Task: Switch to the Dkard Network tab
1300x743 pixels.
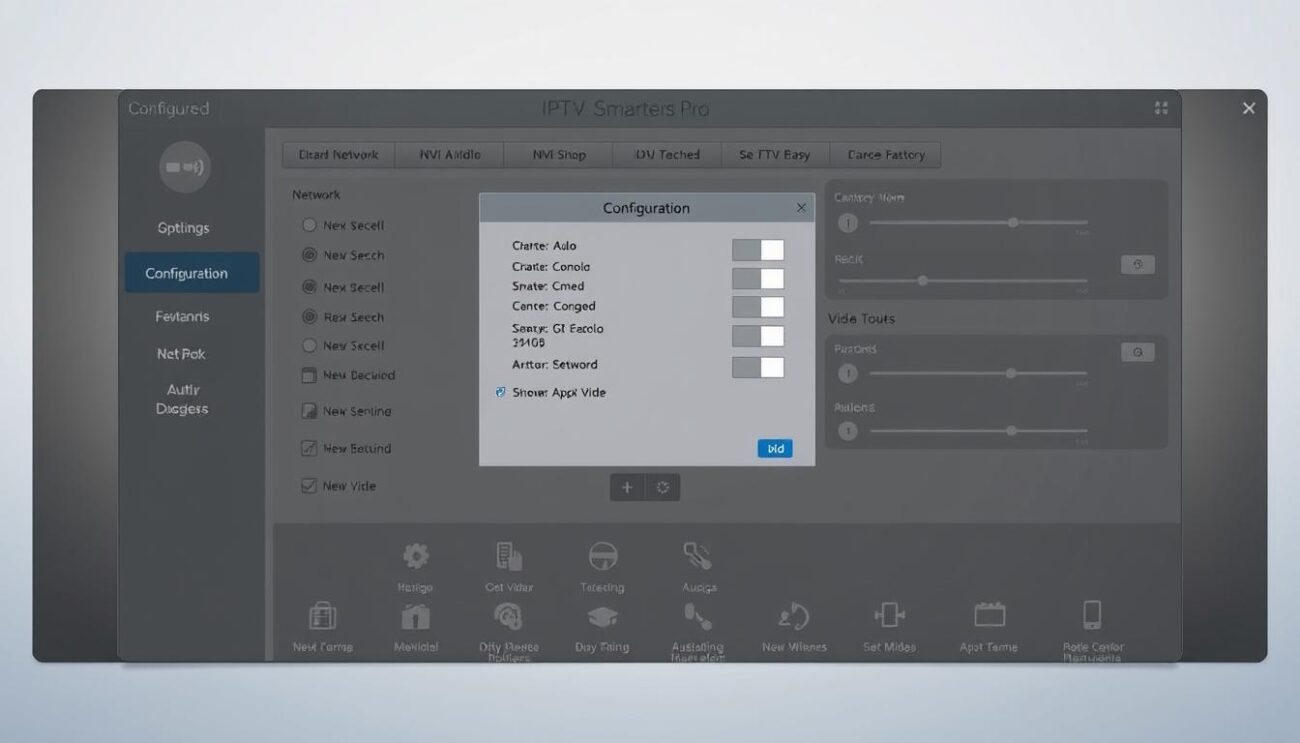Action: tap(338, 155)
